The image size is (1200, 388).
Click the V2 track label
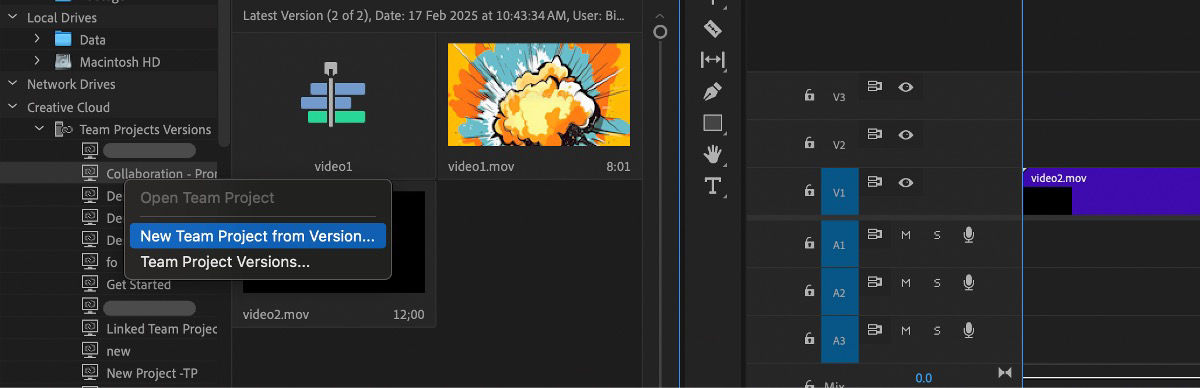tap(839, 145)
